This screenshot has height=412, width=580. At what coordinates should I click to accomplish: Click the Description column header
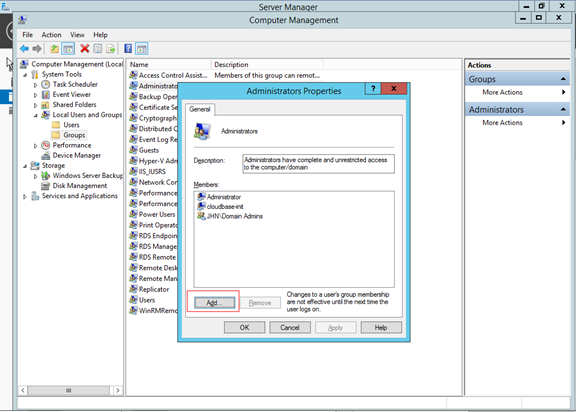coord(267,64)
